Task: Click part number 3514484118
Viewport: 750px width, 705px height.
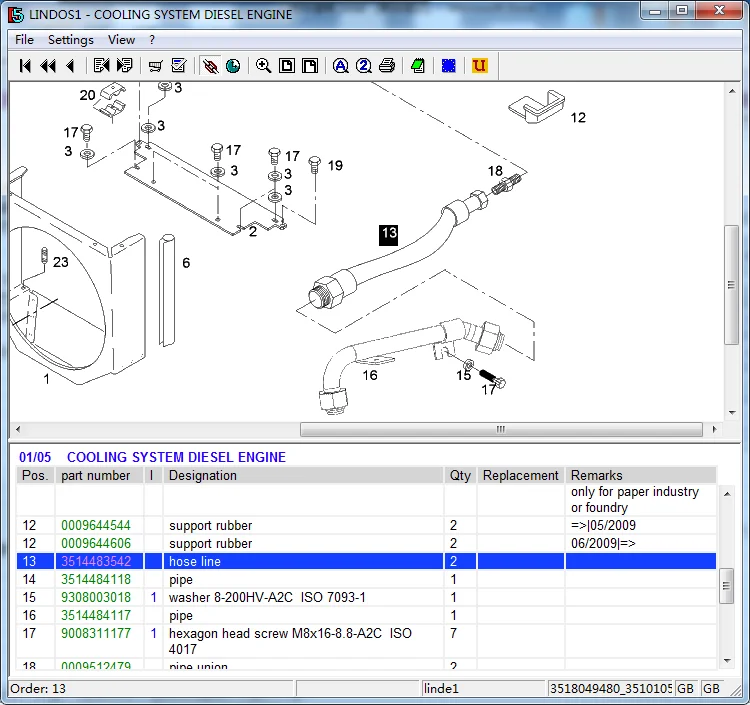Action: pos(96,579)
